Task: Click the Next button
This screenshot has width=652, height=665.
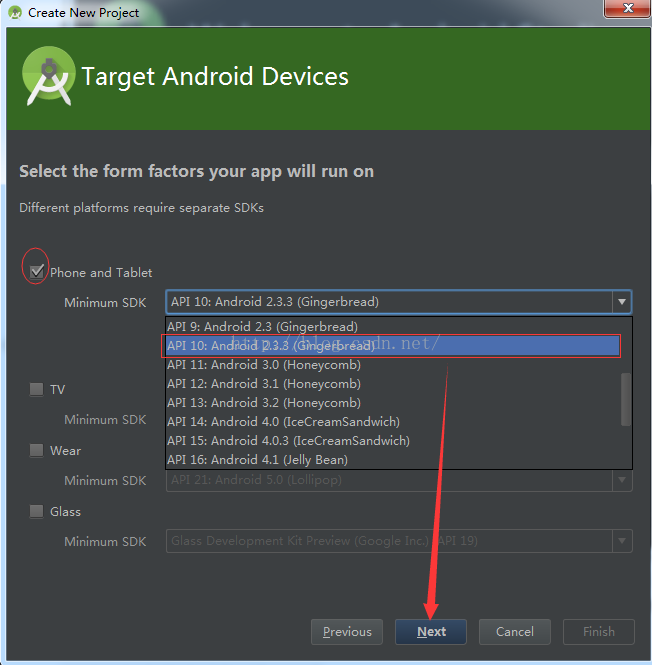Action: (x=431, y=632)
